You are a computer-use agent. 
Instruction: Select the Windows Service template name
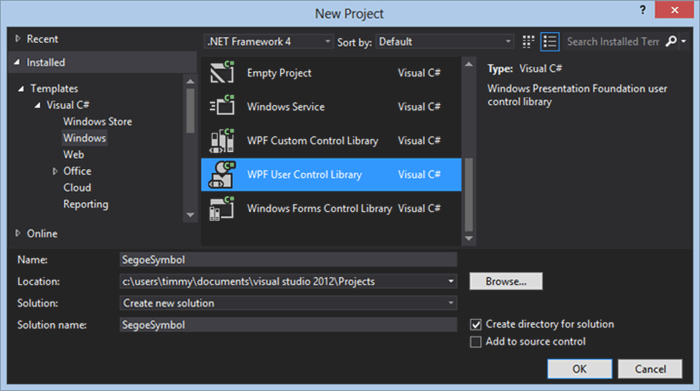pyautogui.click(x=286, y=107)
